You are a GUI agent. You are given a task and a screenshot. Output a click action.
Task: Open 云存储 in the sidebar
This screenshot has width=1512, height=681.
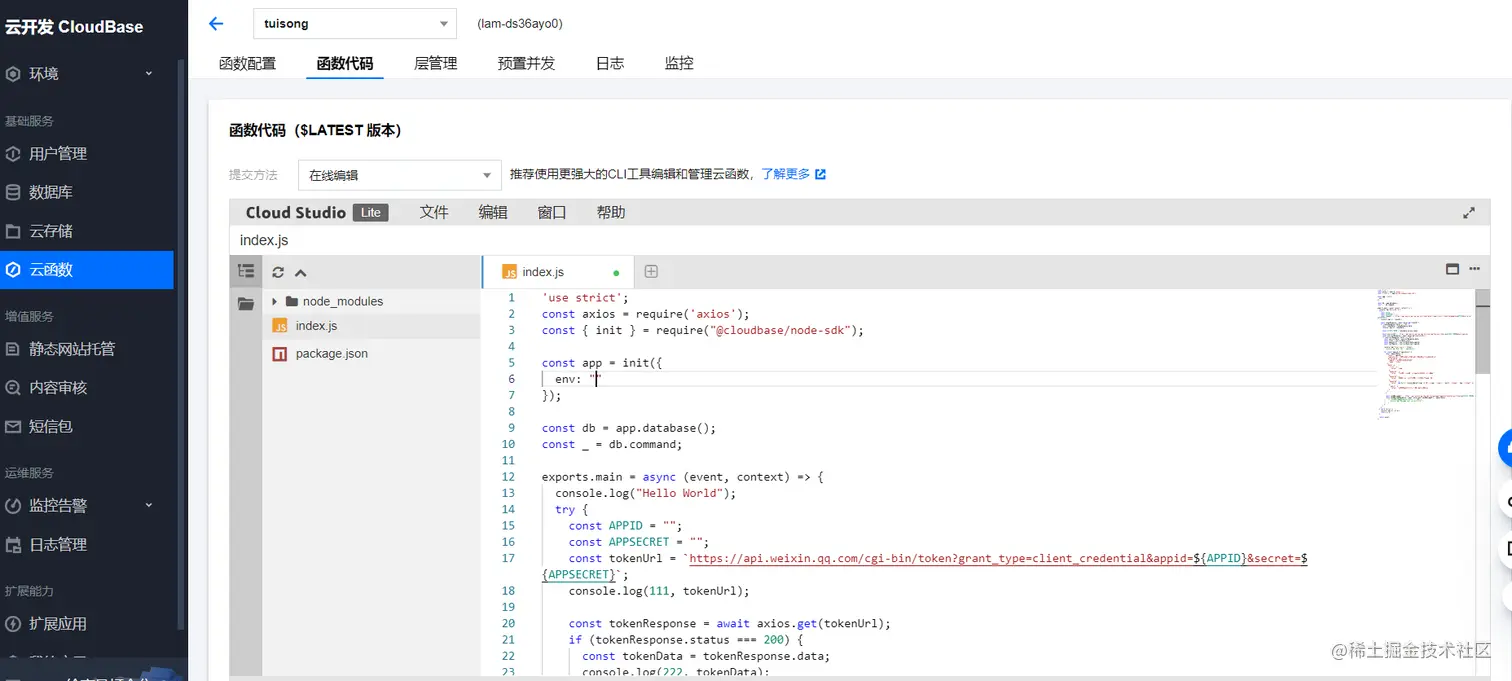point(87,231)
